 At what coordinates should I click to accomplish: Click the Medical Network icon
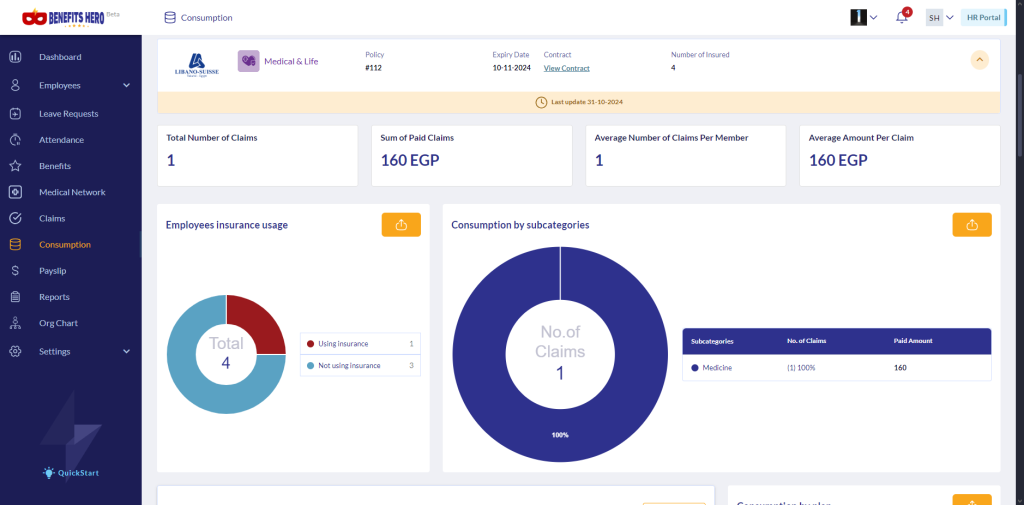pyautogui.click(x=16, y=192)
